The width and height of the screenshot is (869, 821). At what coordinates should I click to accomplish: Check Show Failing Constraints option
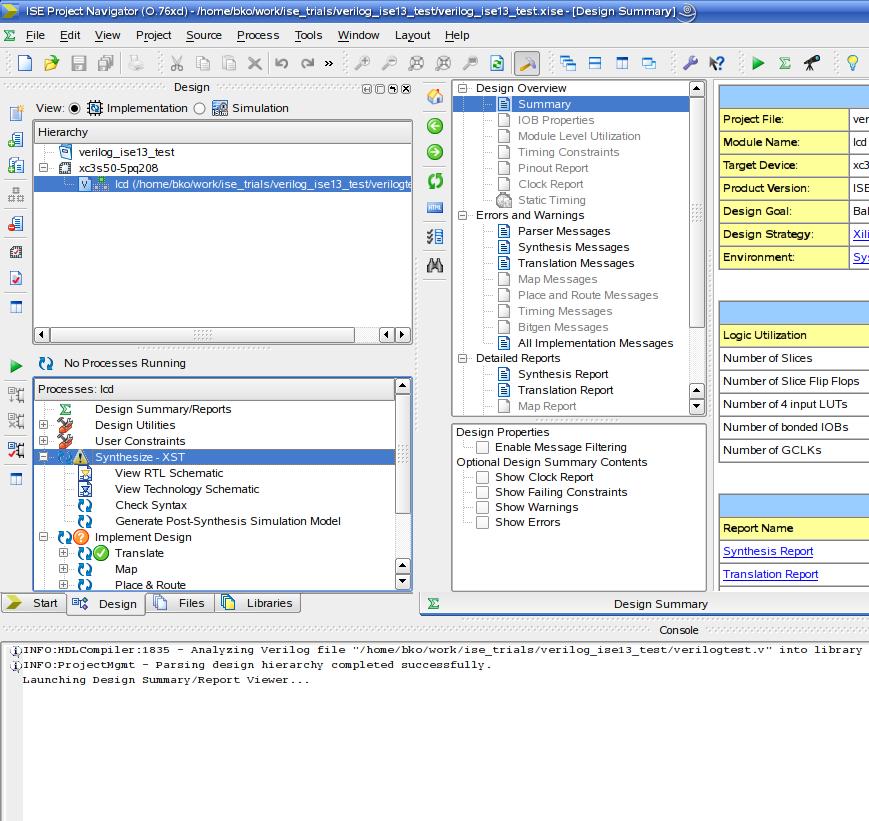coord(483,492)
